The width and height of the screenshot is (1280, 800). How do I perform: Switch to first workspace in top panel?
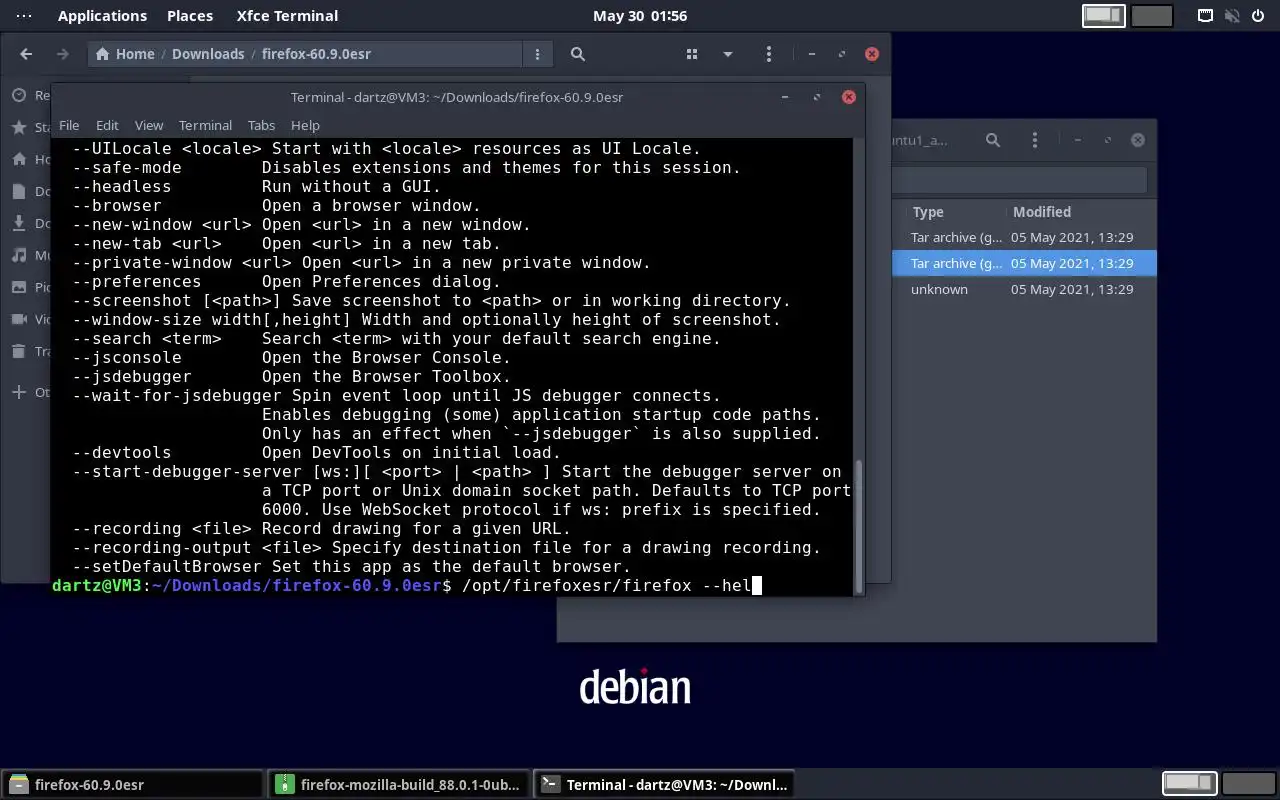1104,16
